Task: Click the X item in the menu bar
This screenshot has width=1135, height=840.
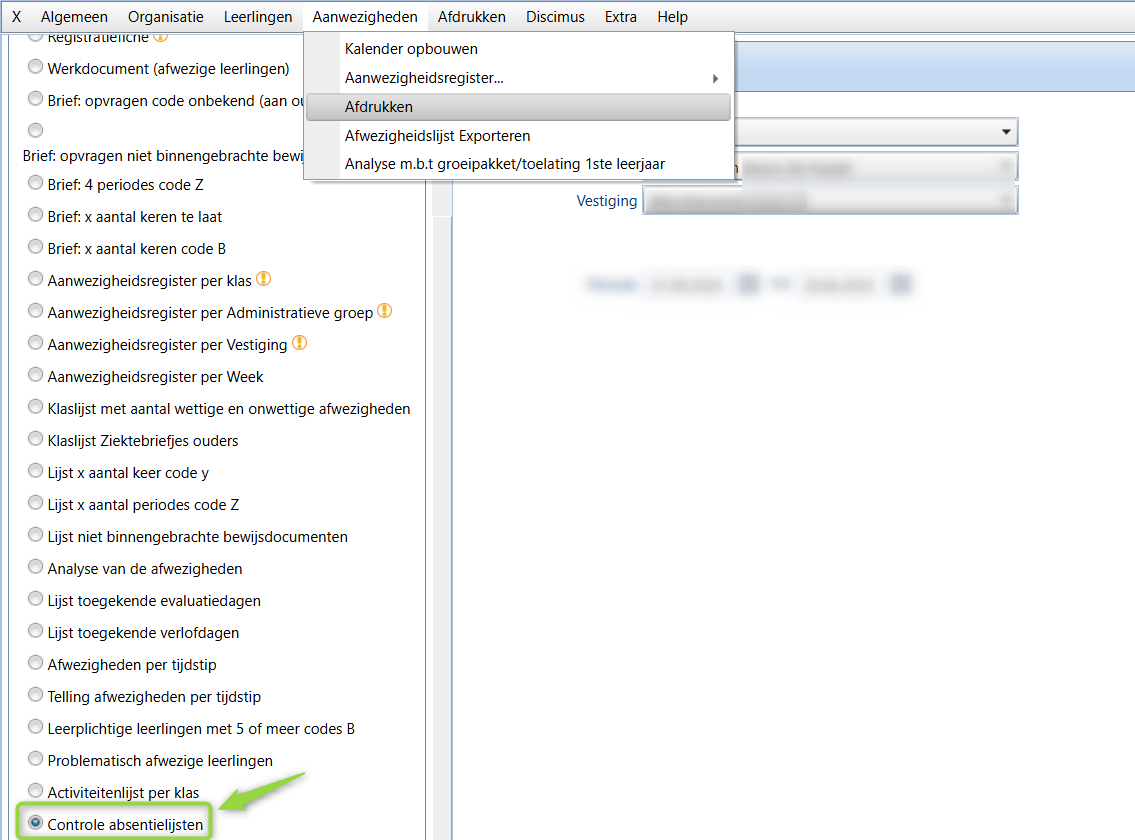Action: 16,17
